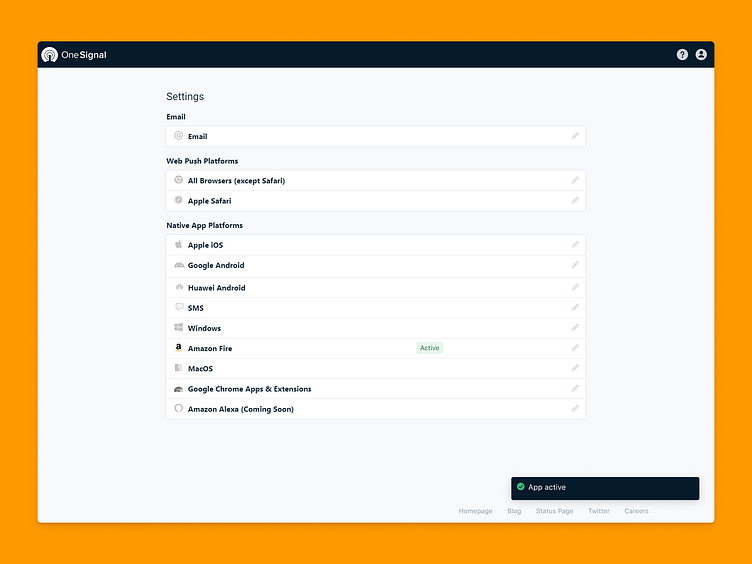
Task: Click the Windows edit pencil icon
Action: click(x=575, y=328)
